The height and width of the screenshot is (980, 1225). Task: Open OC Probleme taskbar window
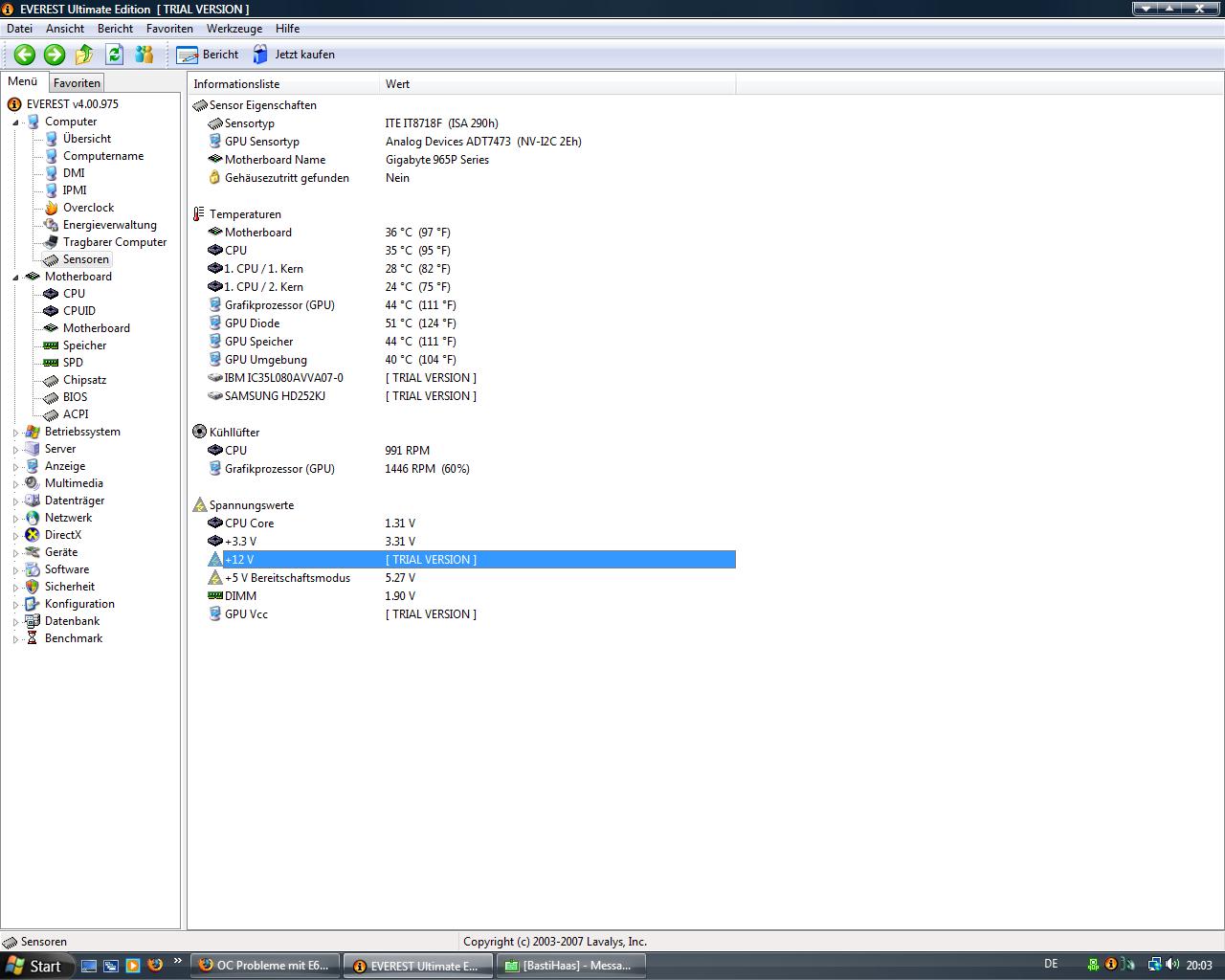click(265, 966)
